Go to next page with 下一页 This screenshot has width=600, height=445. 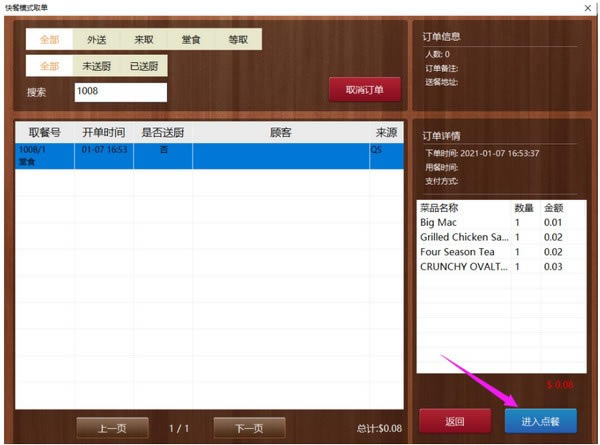[x=248, y=427]
